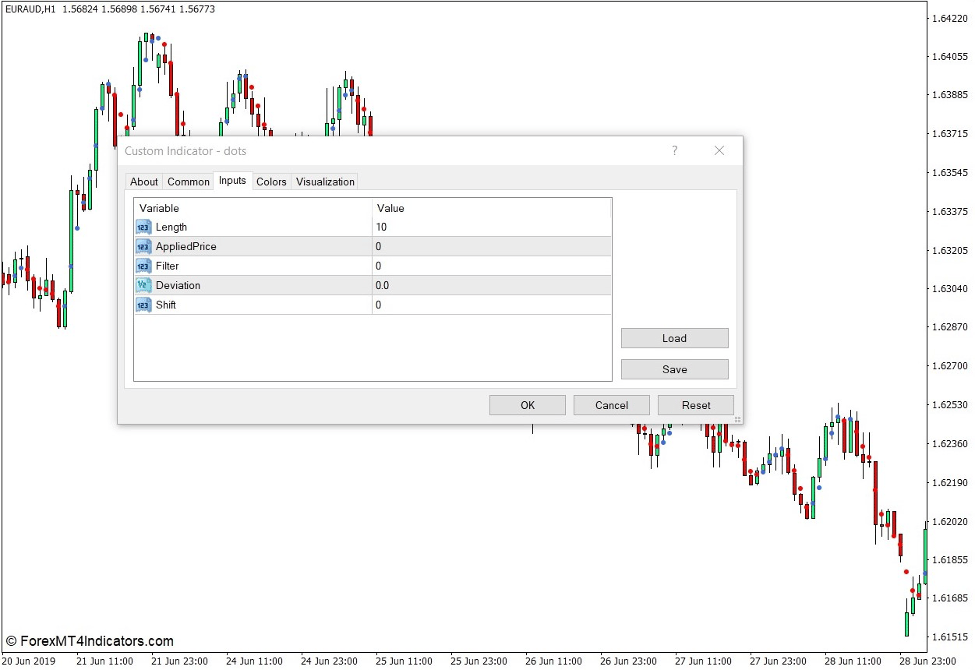
Task: Open dialog help via the question mark icon
Action: click(x=674, y=150)
